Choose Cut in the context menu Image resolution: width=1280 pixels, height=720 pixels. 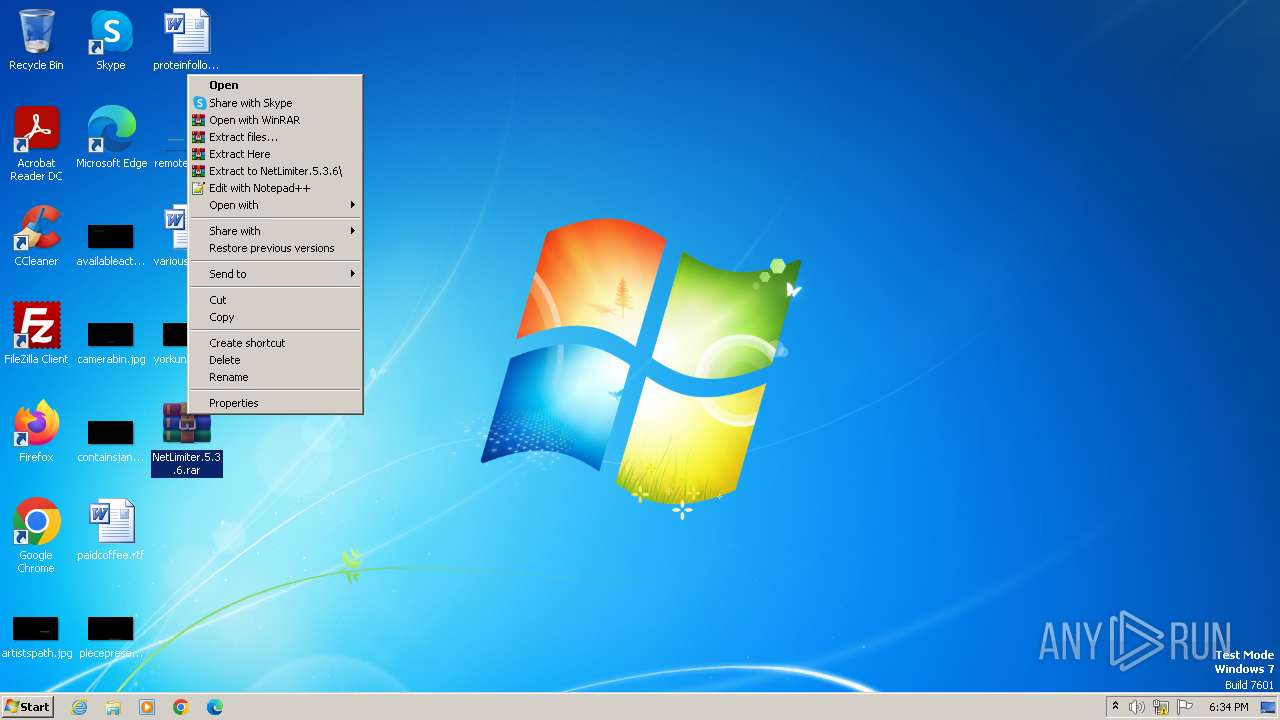[x=275, y=300]
